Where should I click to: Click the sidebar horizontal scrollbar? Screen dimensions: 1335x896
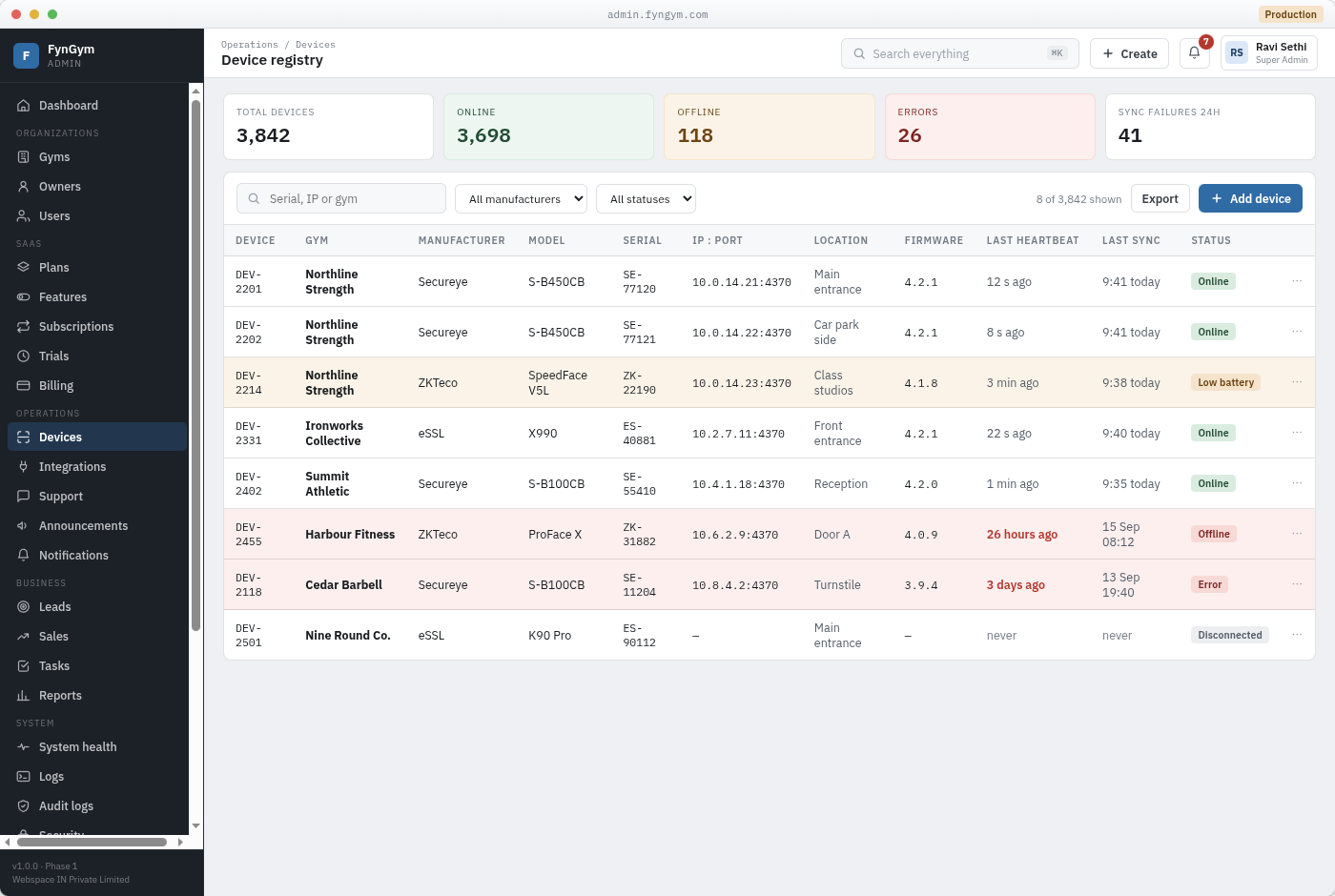tap(92, 842)
